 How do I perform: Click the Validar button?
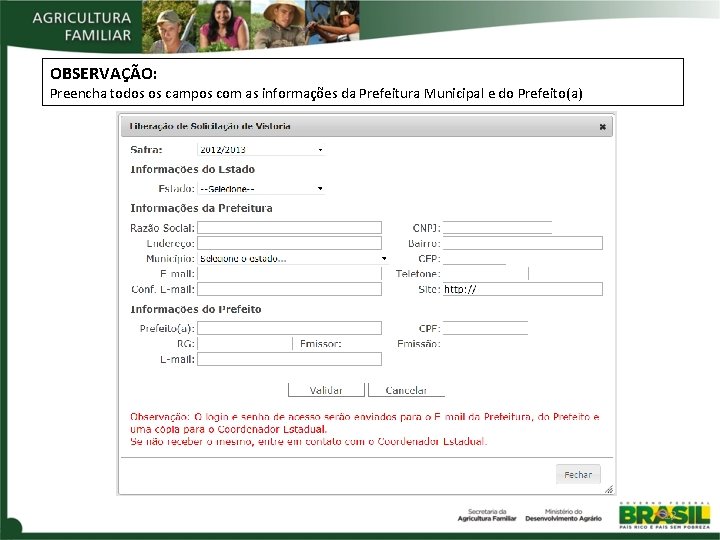pos(326,390)
